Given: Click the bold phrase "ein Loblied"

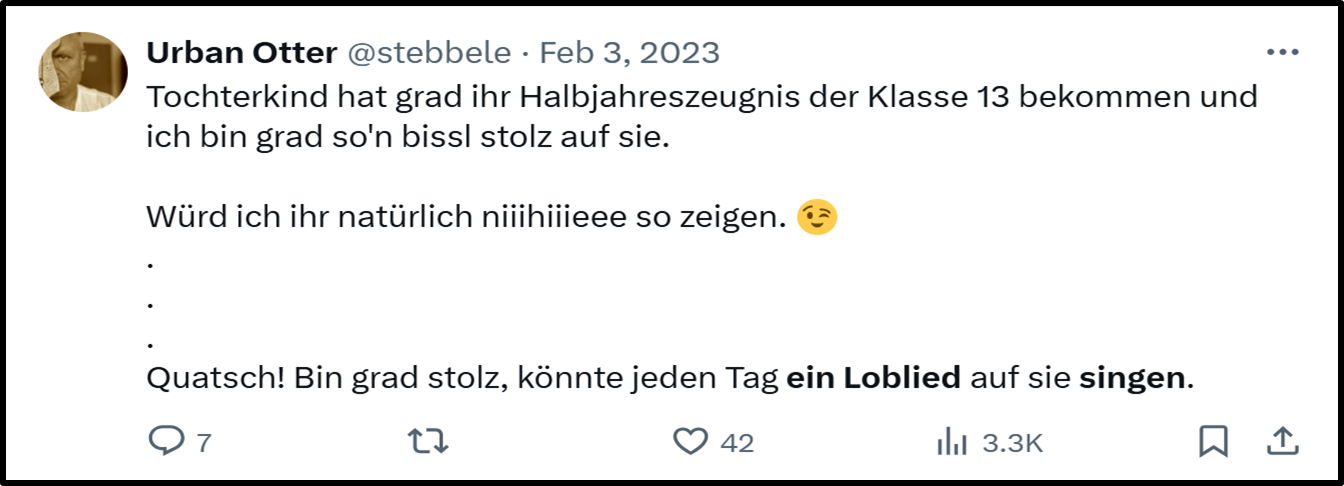Looking at the screenshot, I should [x=874, y=378].
